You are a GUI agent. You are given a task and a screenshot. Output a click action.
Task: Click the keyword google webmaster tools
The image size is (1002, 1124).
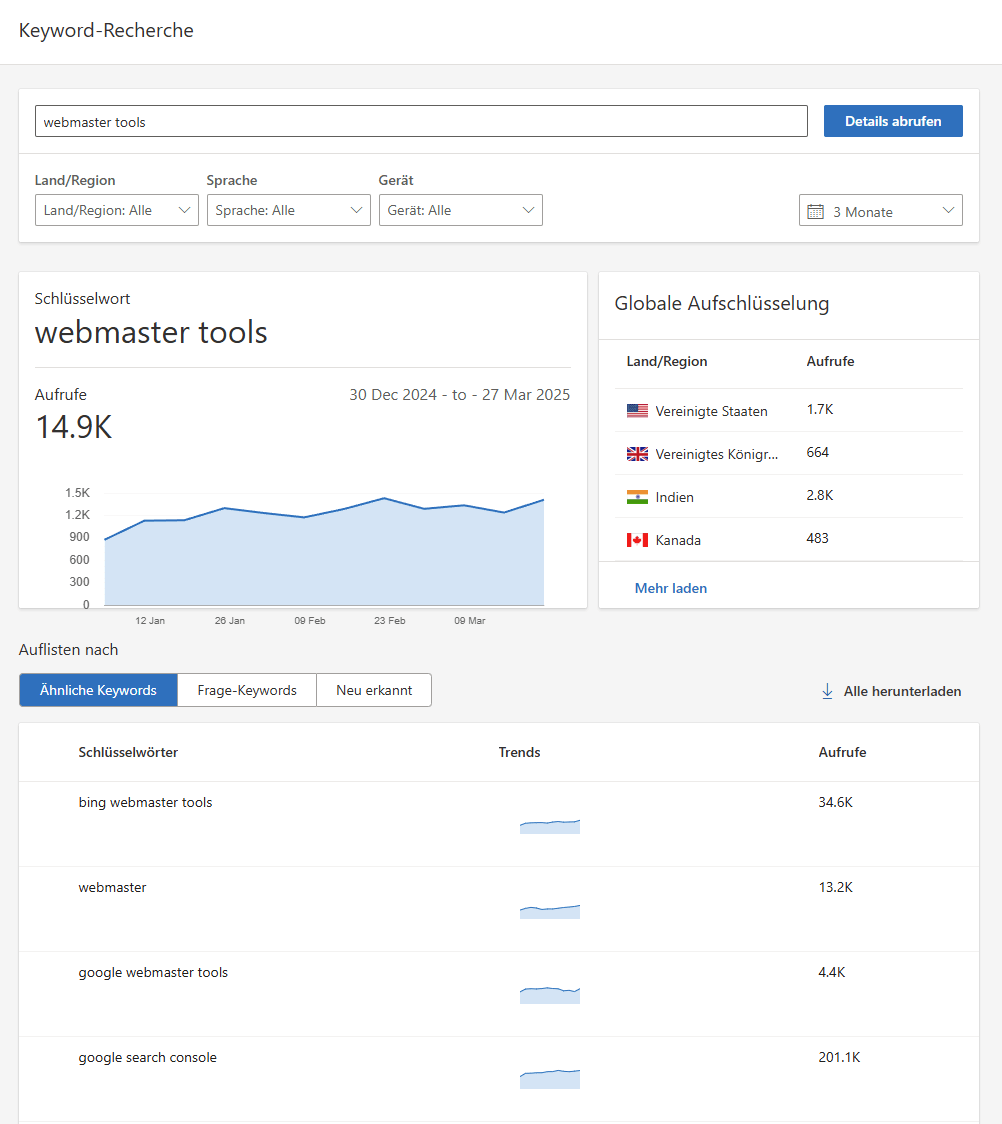153,973
